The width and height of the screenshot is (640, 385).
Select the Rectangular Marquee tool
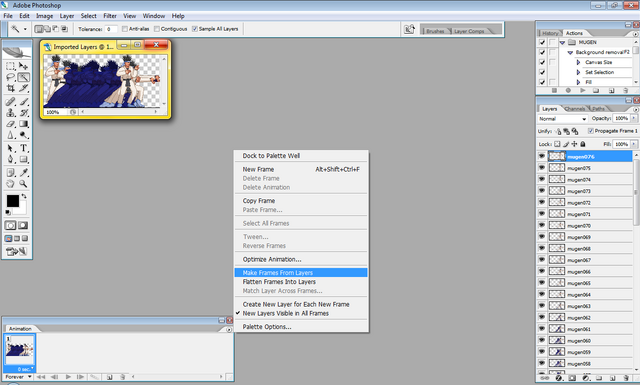(11, 66)
